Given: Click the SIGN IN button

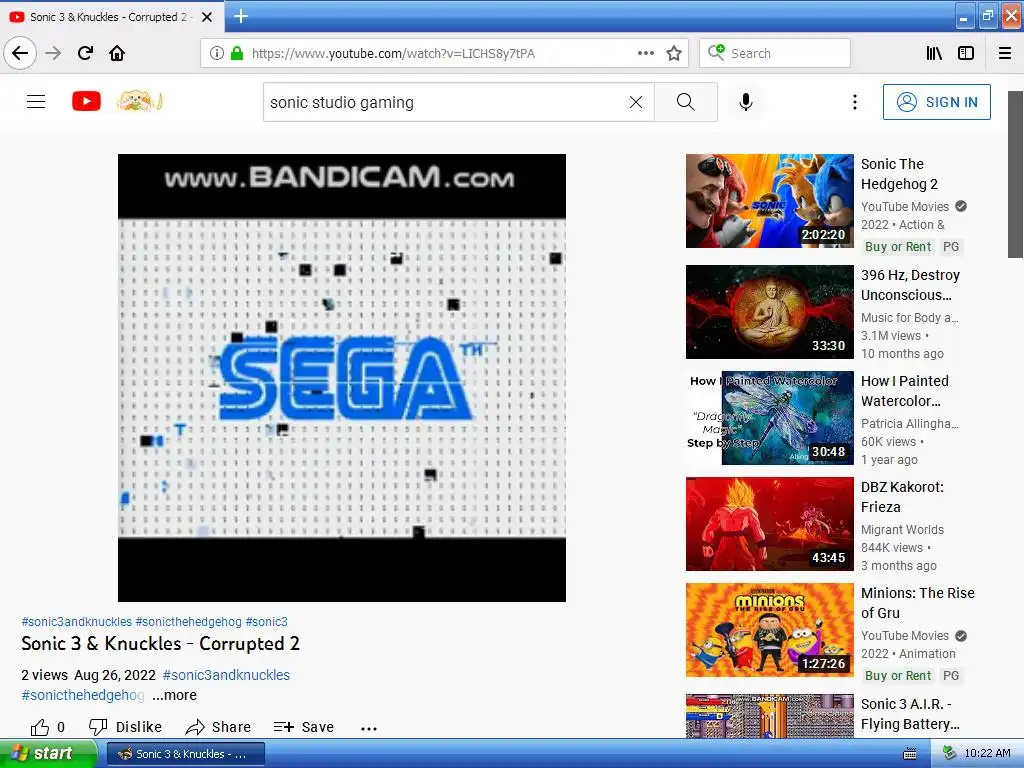Looking at the screenshot, I should [x=936, y=102].
